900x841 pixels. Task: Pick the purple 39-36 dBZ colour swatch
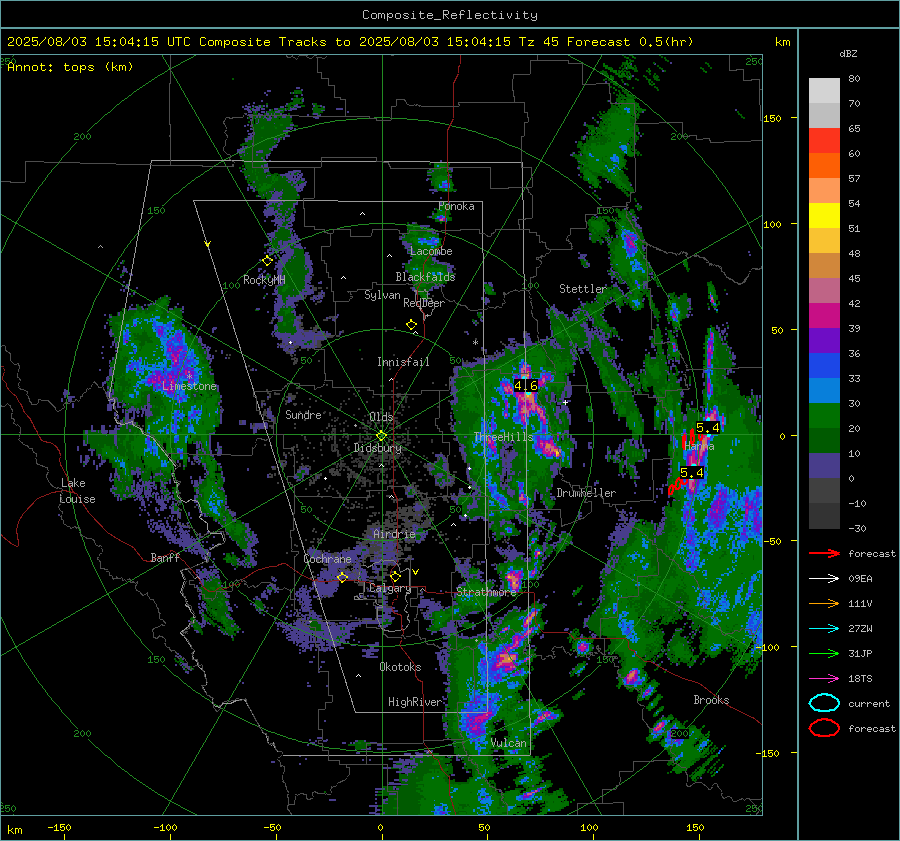(x=824, y=340)
